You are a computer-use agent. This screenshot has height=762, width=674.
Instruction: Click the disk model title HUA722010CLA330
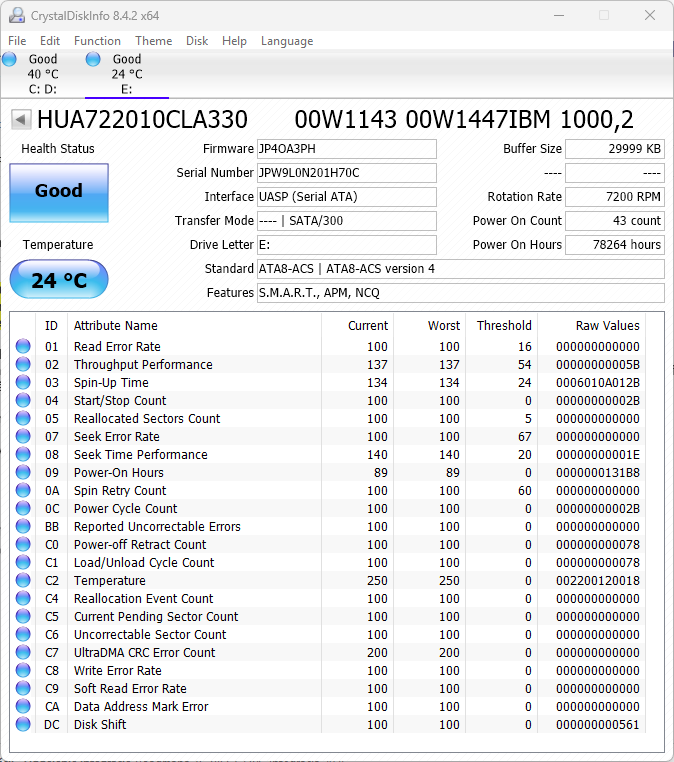(x=142, y=120)
